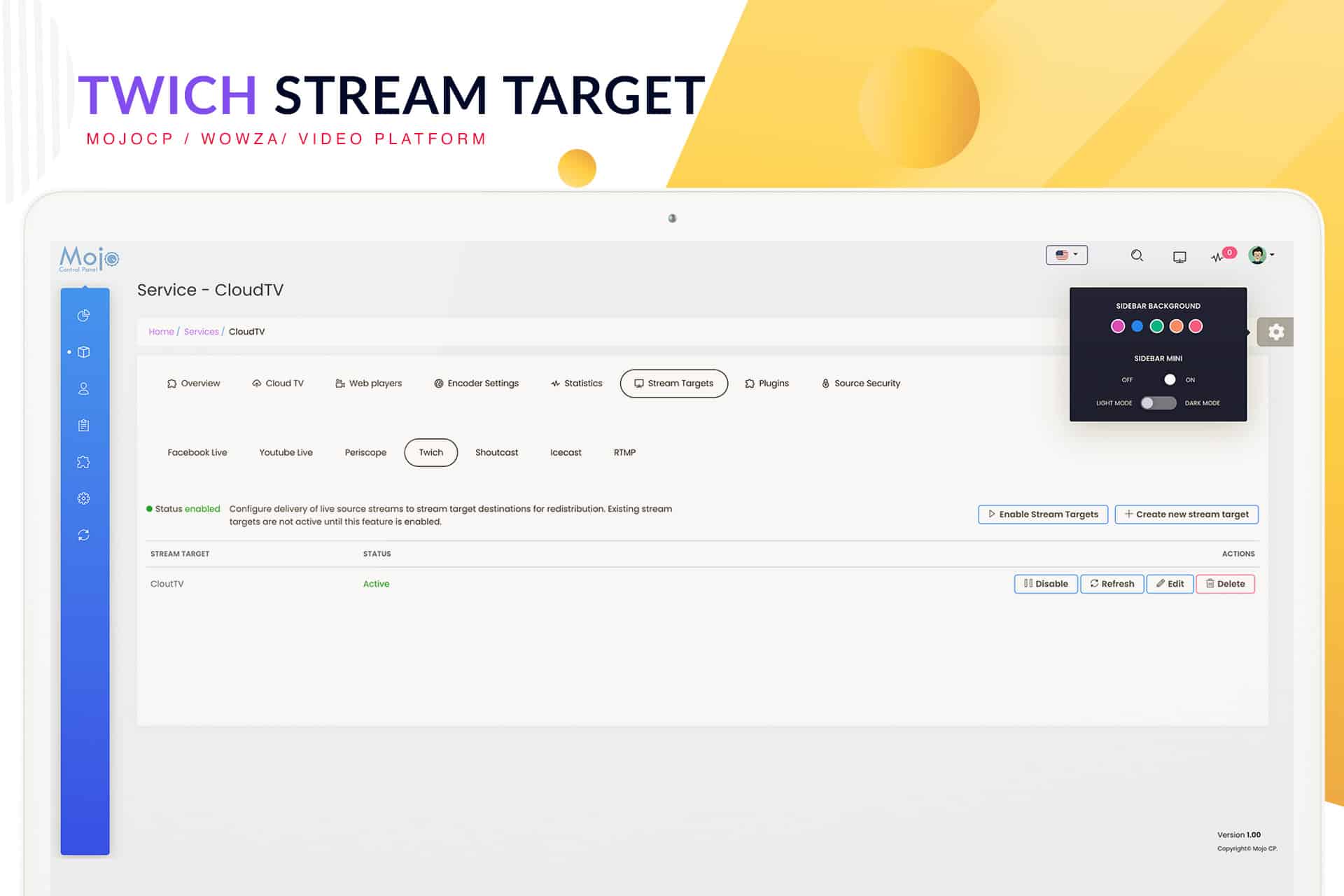
Task: Open the plugins puzzle sidebar icon
Action: tap(83, 462)
